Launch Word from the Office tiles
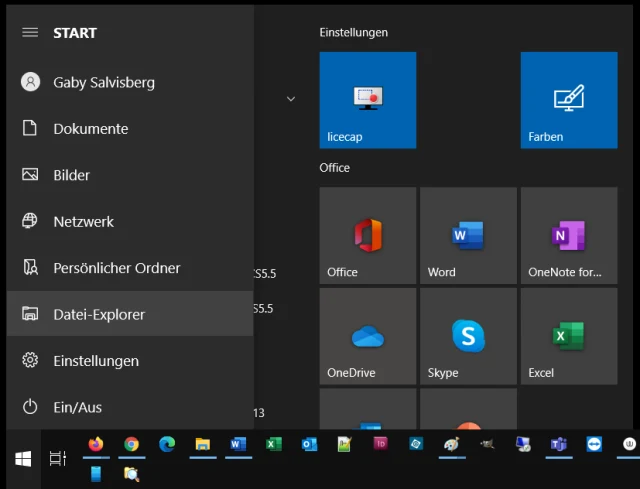Image resolution: width=640 pixels, height=489 pixels. [468, 235]
